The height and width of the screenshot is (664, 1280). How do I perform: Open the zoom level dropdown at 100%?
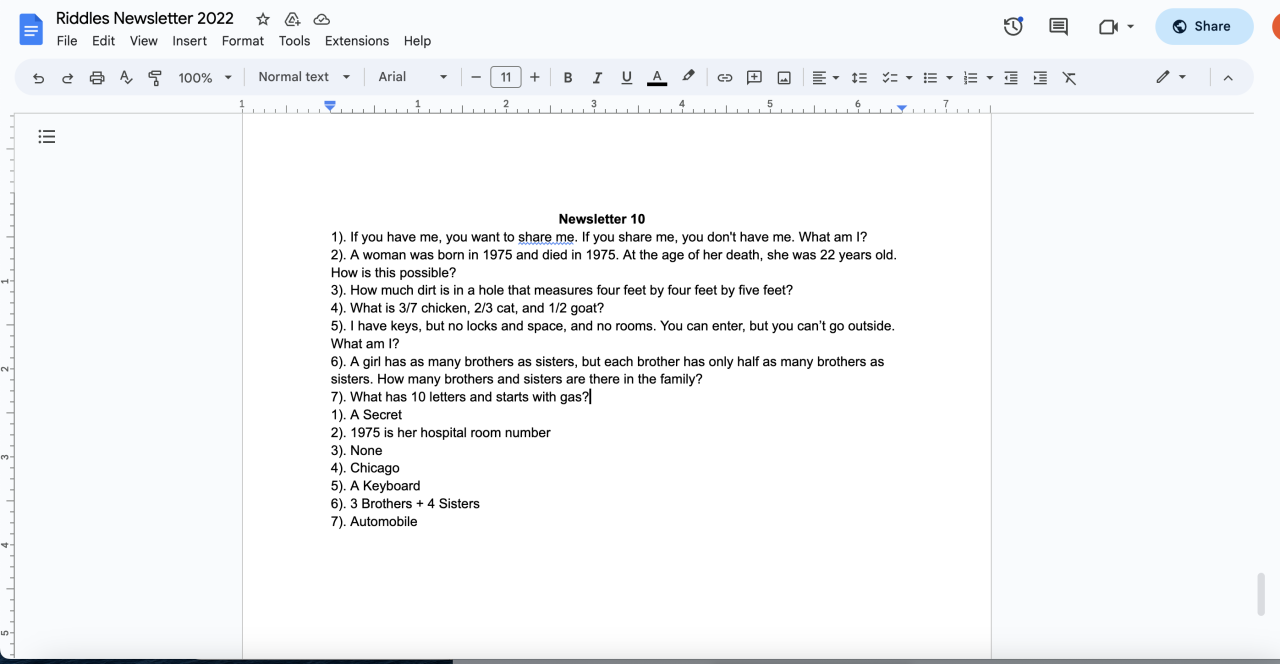pyautogui.click(x=205, y=77)
